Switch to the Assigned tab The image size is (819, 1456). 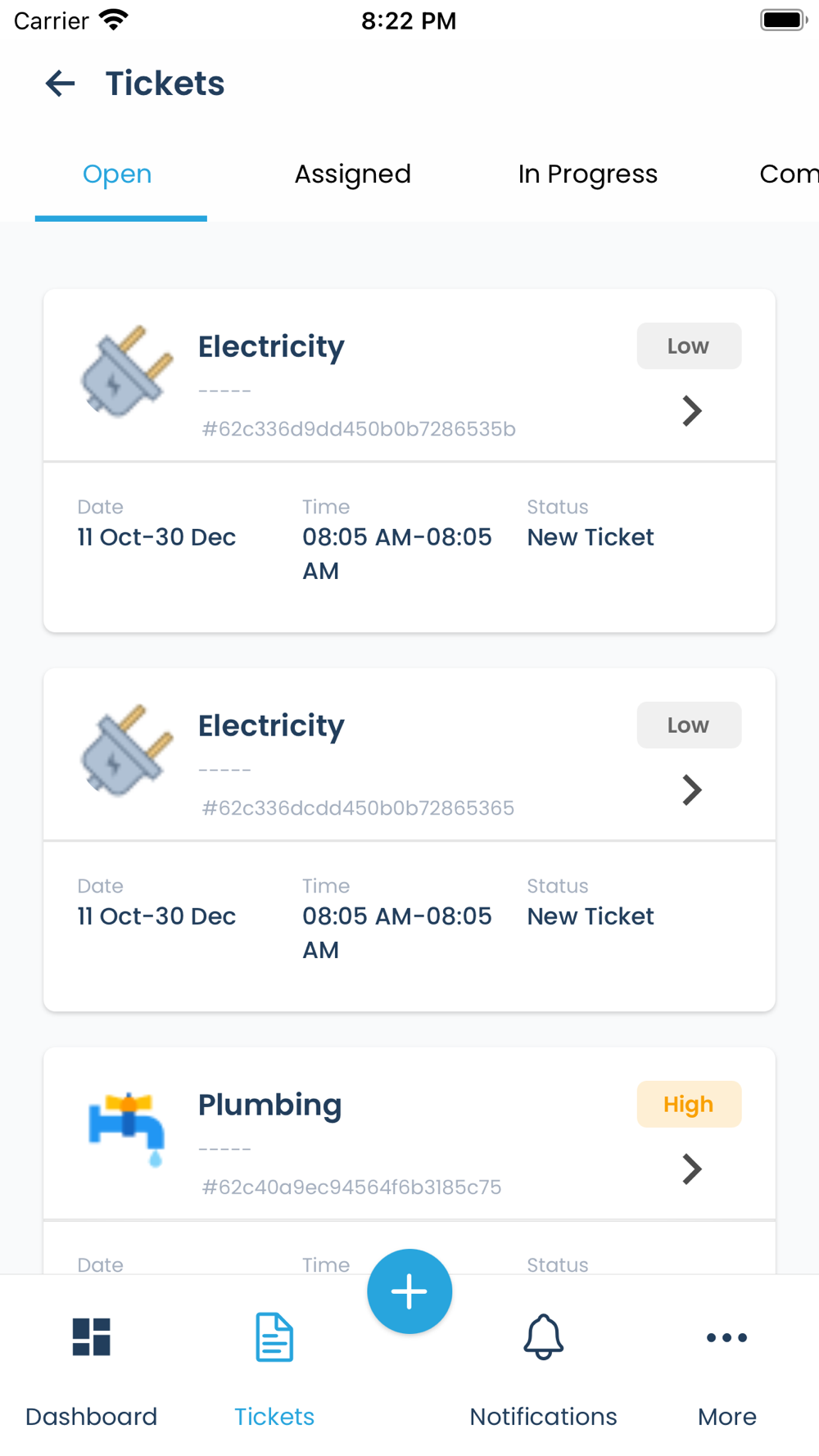pyautogui.click(x=353, y=174)
